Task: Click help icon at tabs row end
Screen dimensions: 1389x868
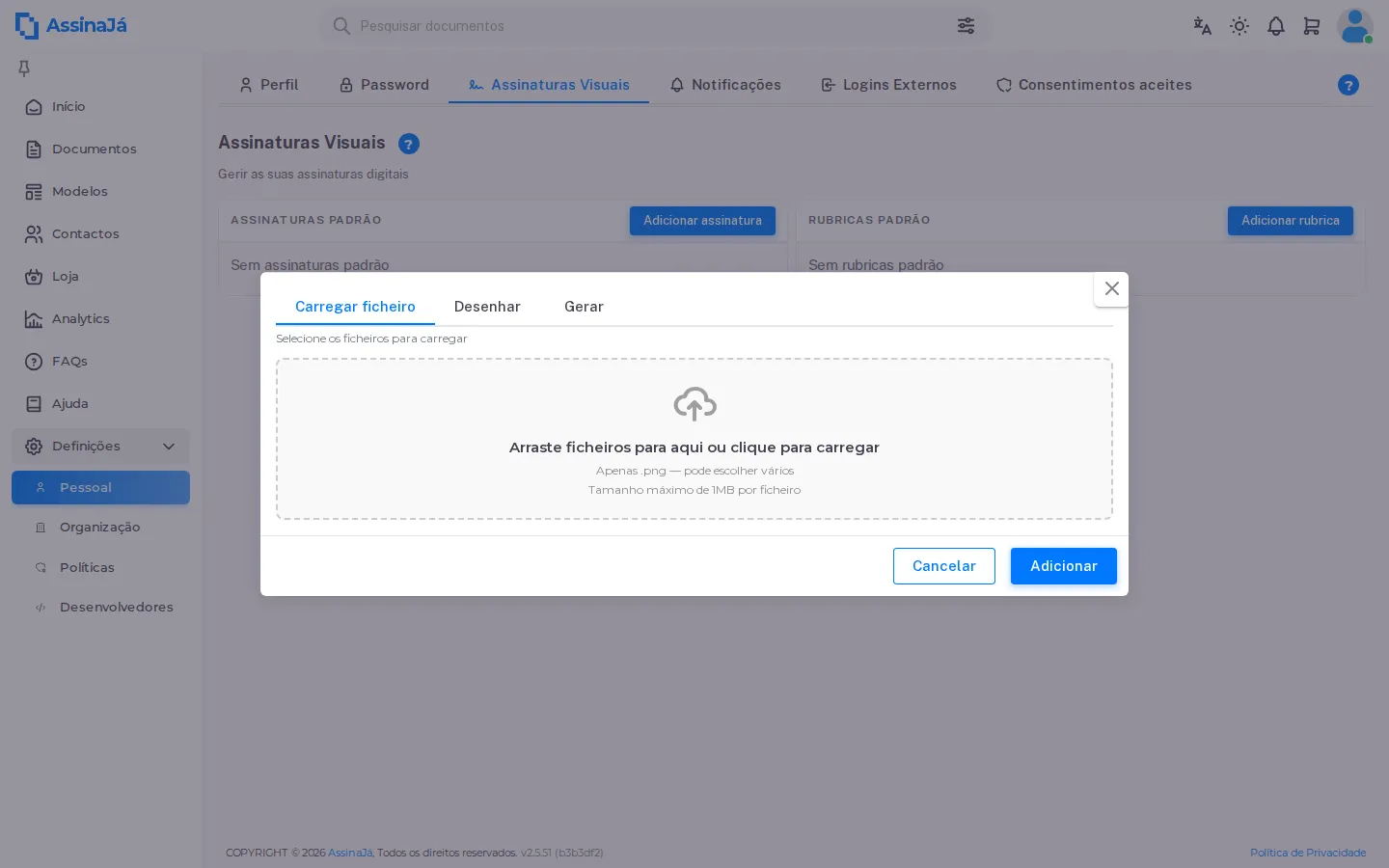Action: pyautogui.click(x=1348, y=85)
